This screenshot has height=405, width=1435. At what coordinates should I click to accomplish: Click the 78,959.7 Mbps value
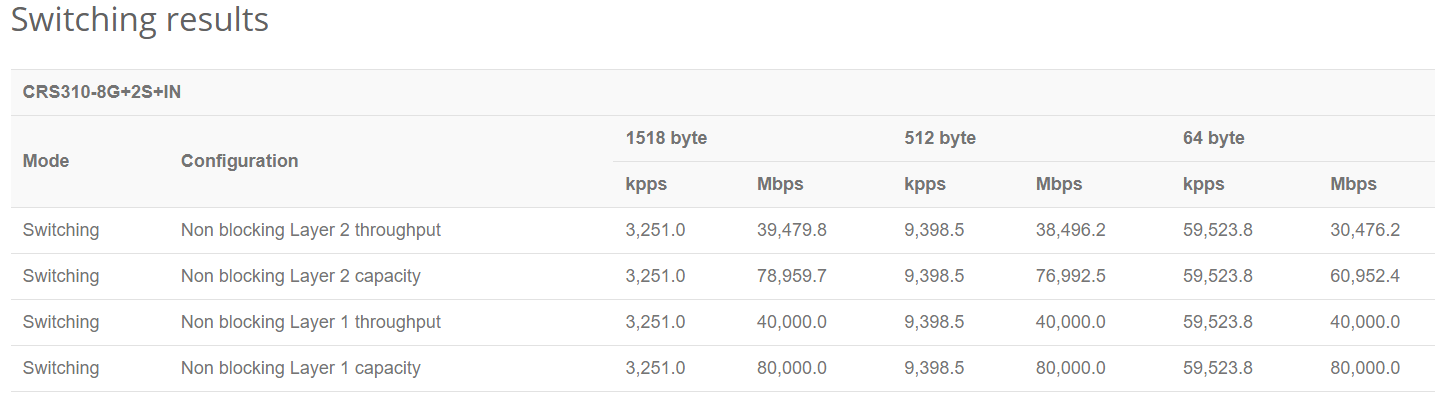pos(792,276)
